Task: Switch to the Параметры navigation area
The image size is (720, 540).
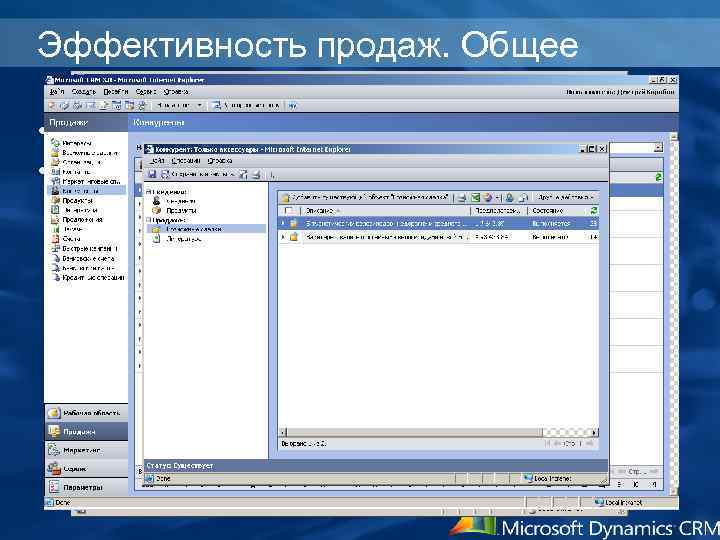Action: 86,487
